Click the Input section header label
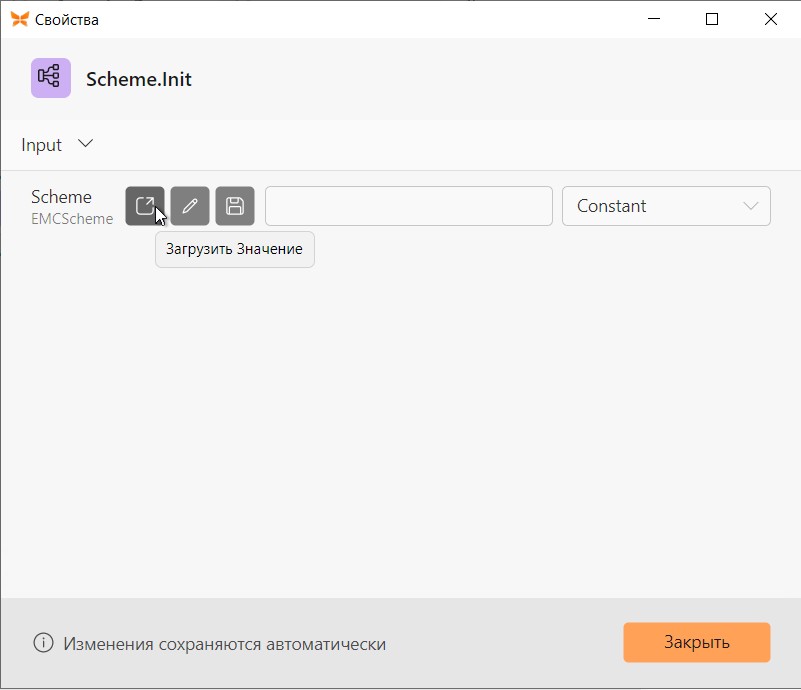 (41, 145)
